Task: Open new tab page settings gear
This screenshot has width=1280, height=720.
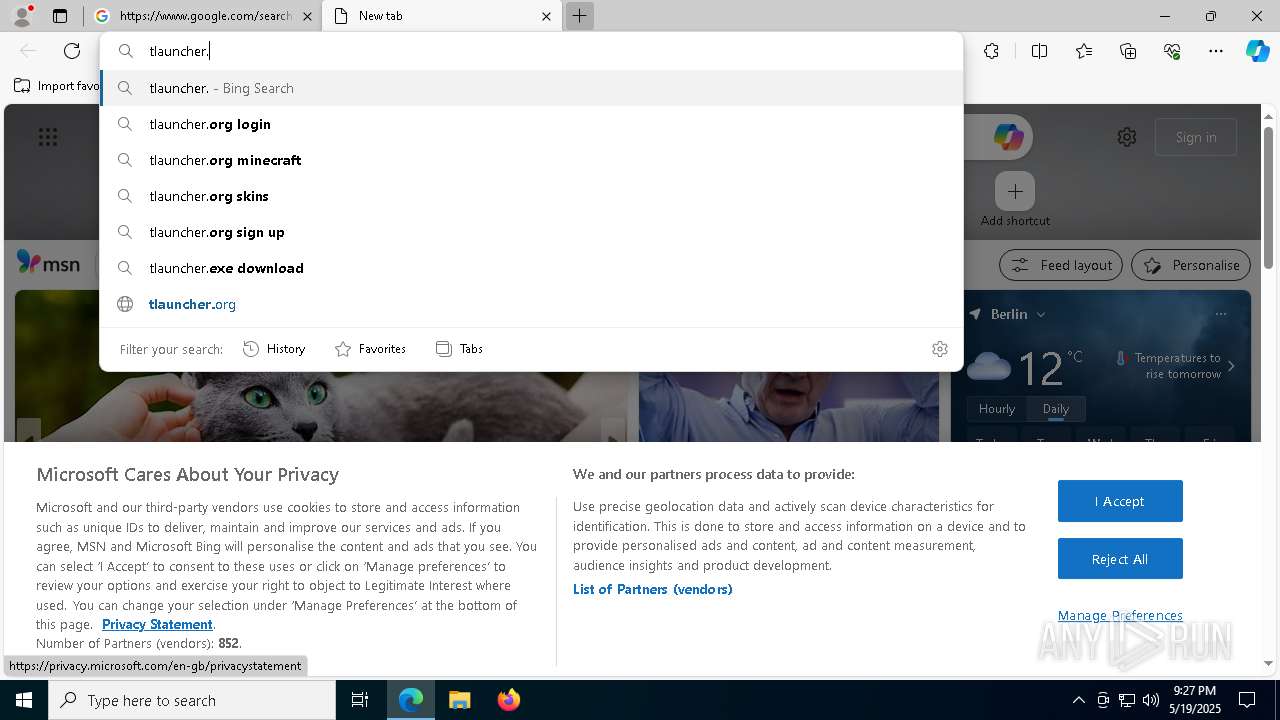Action: (1127, 137)
